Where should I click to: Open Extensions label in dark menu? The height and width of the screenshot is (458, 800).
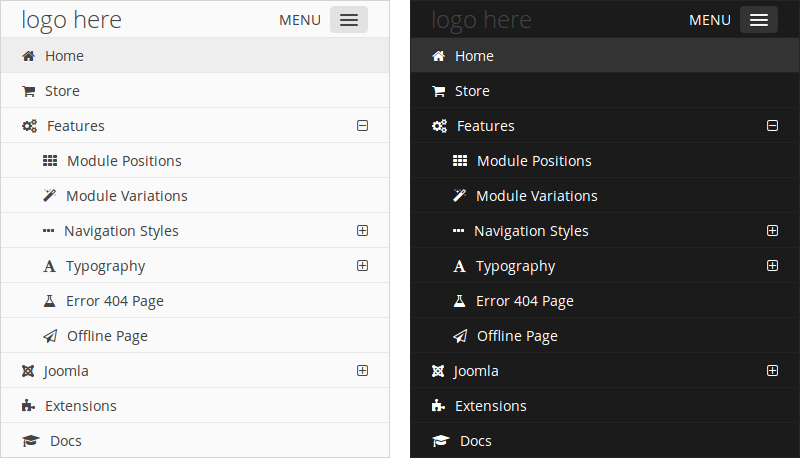pos(491,406)
